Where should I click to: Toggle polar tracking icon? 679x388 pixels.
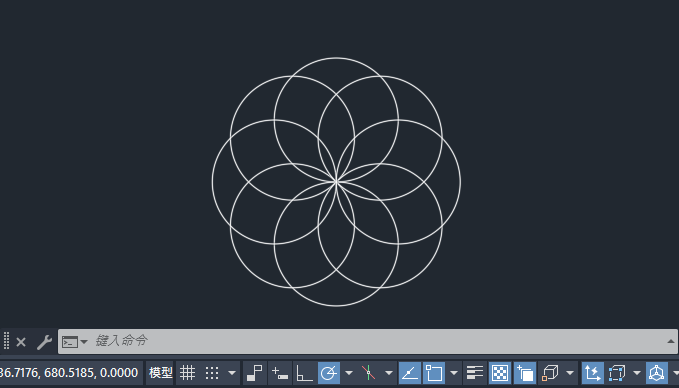(329, 373)
